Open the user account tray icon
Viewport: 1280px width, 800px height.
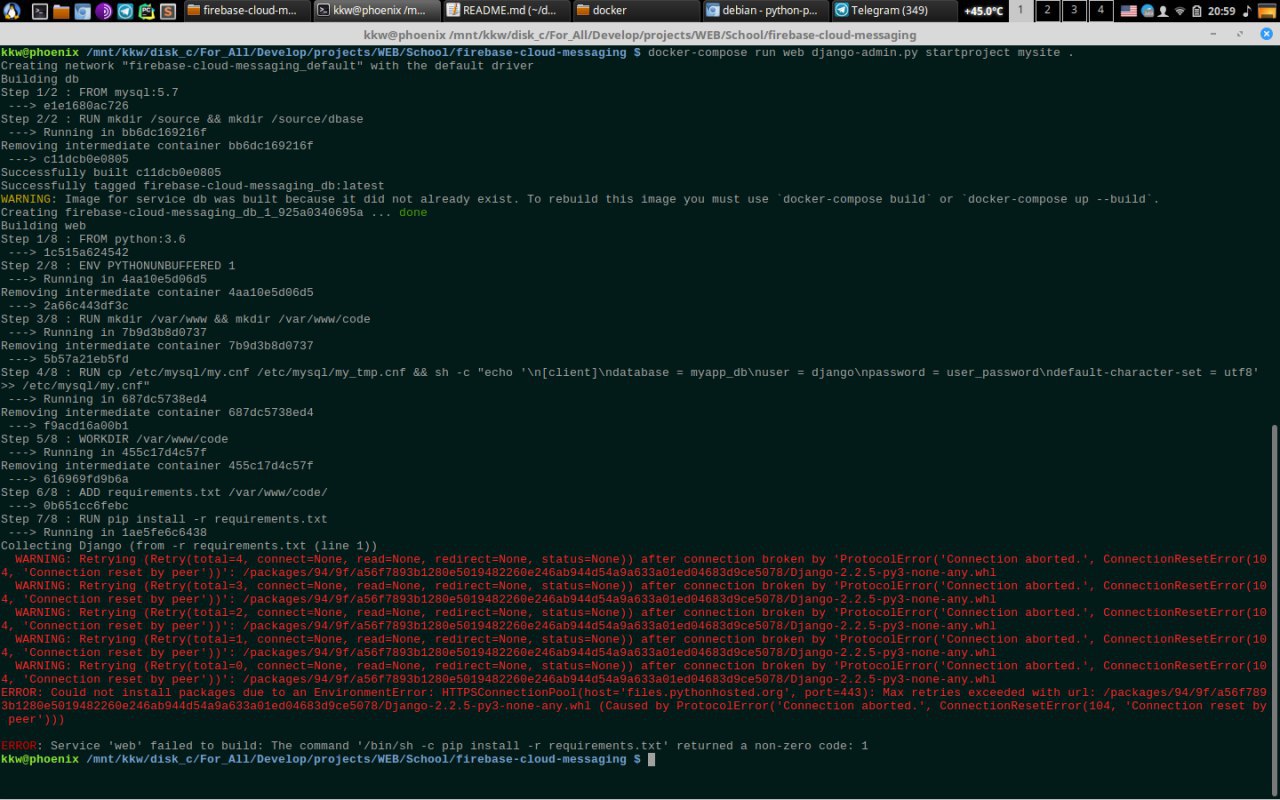(x=1163, y=11)
